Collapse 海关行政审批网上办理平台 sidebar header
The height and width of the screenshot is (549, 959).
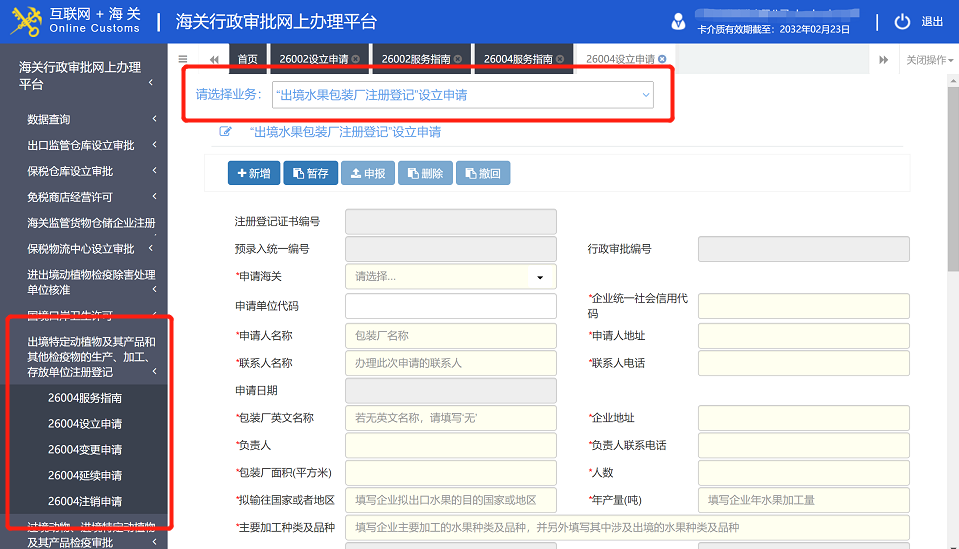click(84, 75)
